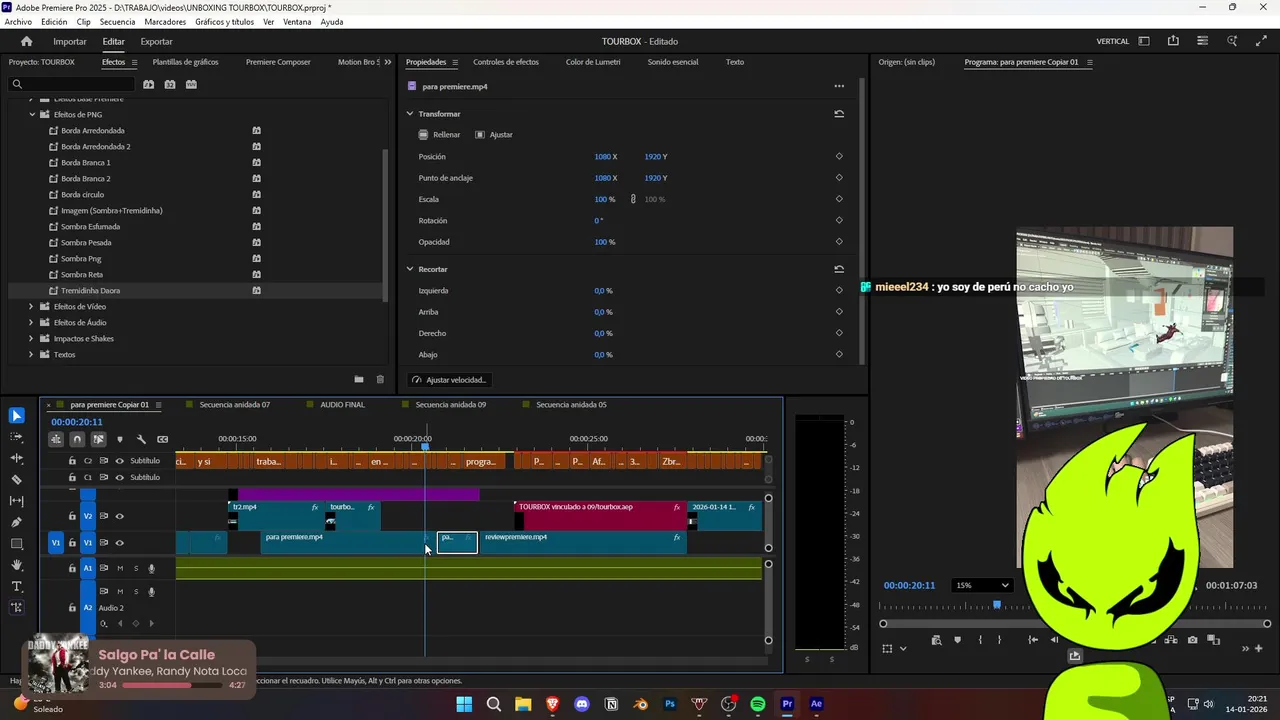The image size is (1280, 720).
Task: Mute audio track A1
Action: [120, 568]
